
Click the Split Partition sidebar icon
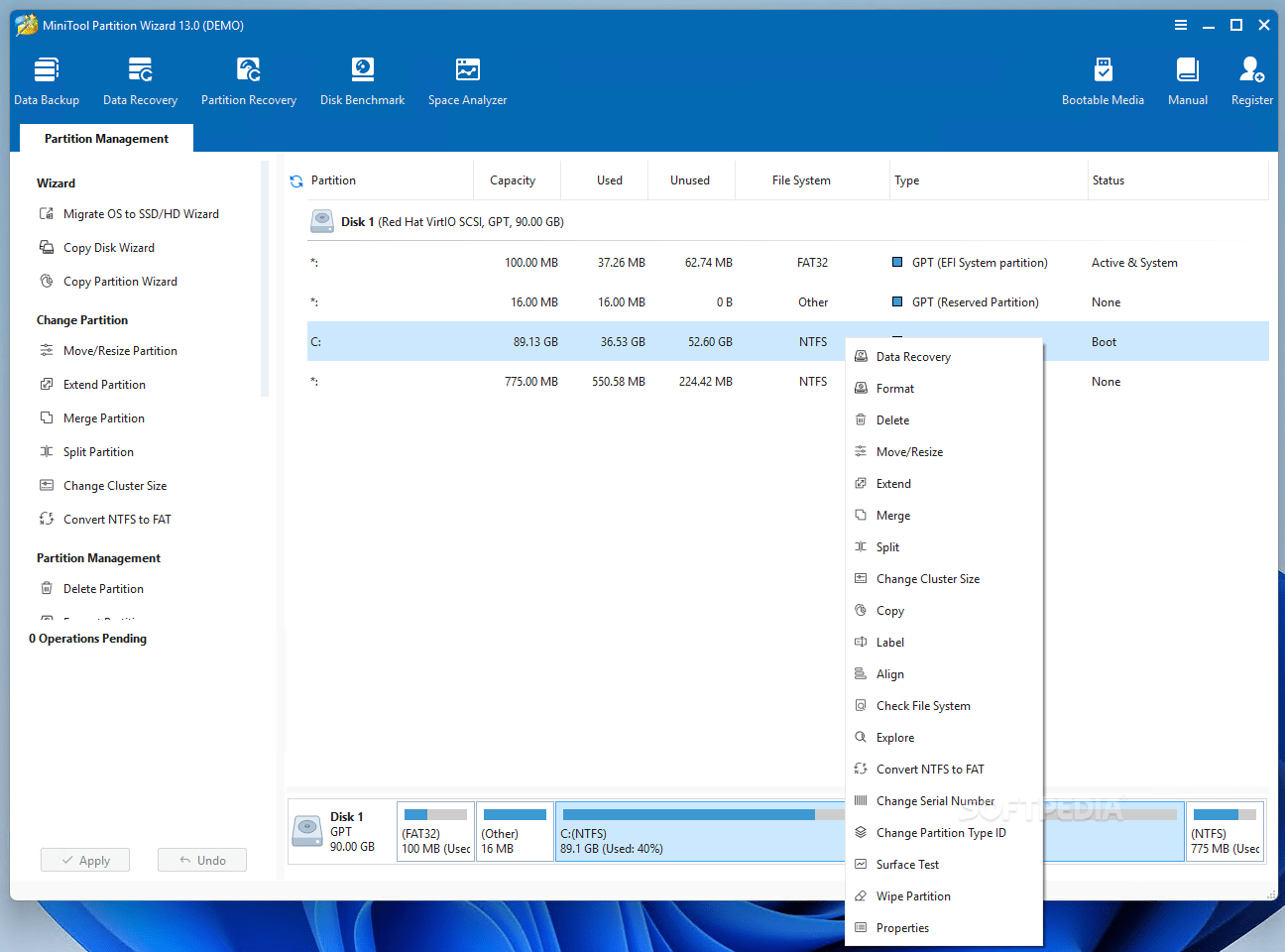click(x=47, y=452)
